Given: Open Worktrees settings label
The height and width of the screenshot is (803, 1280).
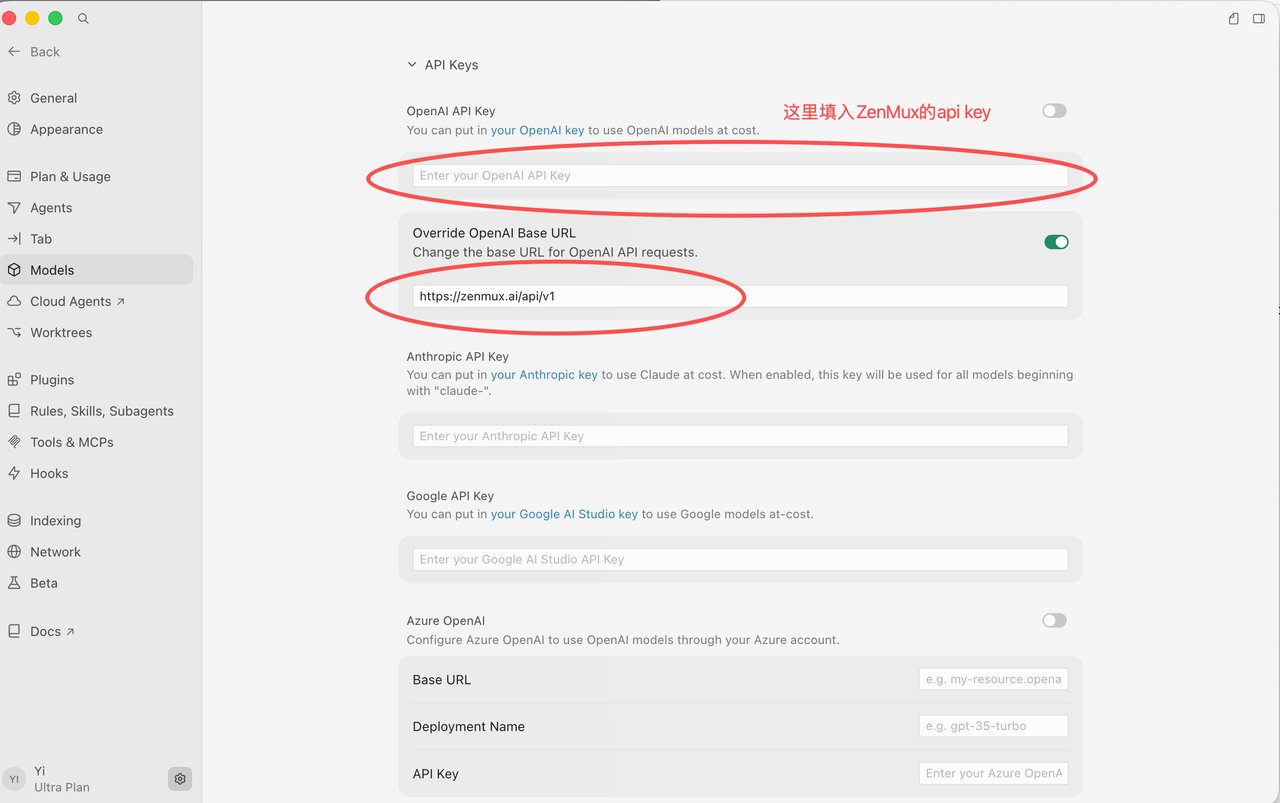Looking at the screenshot, I should point(61,332).
